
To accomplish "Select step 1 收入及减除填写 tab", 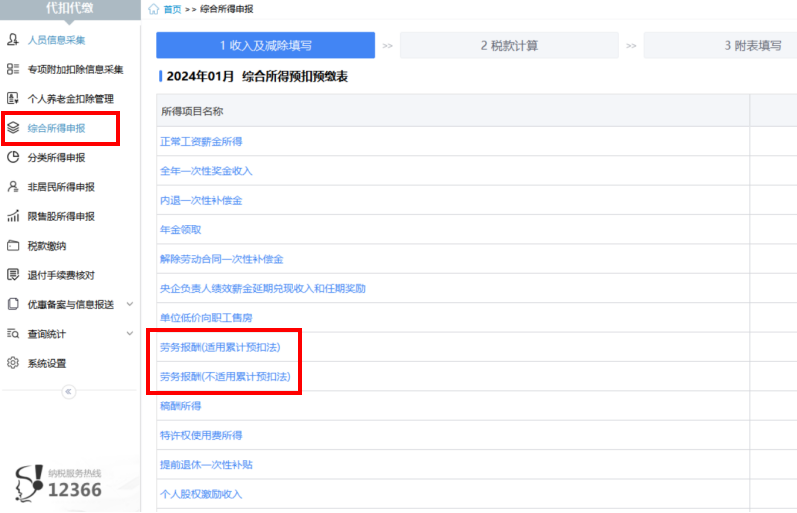I will [265, 45].
